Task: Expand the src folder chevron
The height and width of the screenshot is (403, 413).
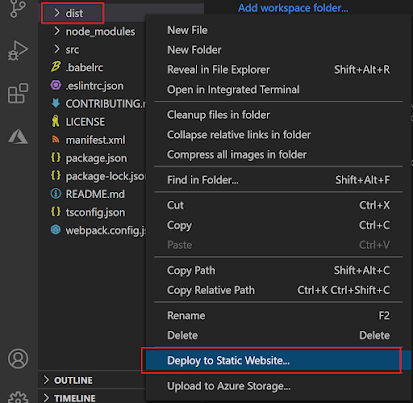Action: (57, 49)
